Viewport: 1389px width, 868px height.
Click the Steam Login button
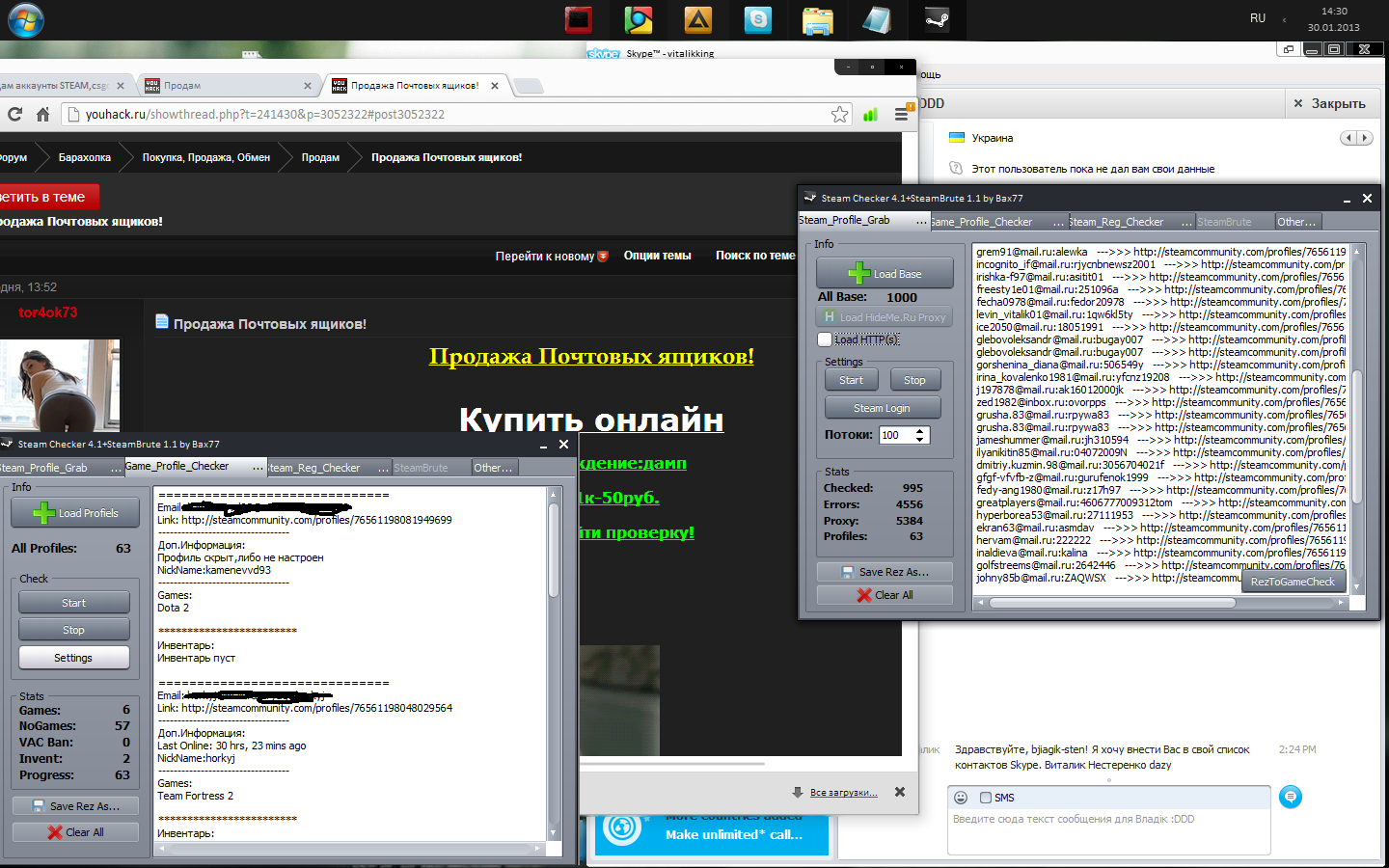(882, 408)
